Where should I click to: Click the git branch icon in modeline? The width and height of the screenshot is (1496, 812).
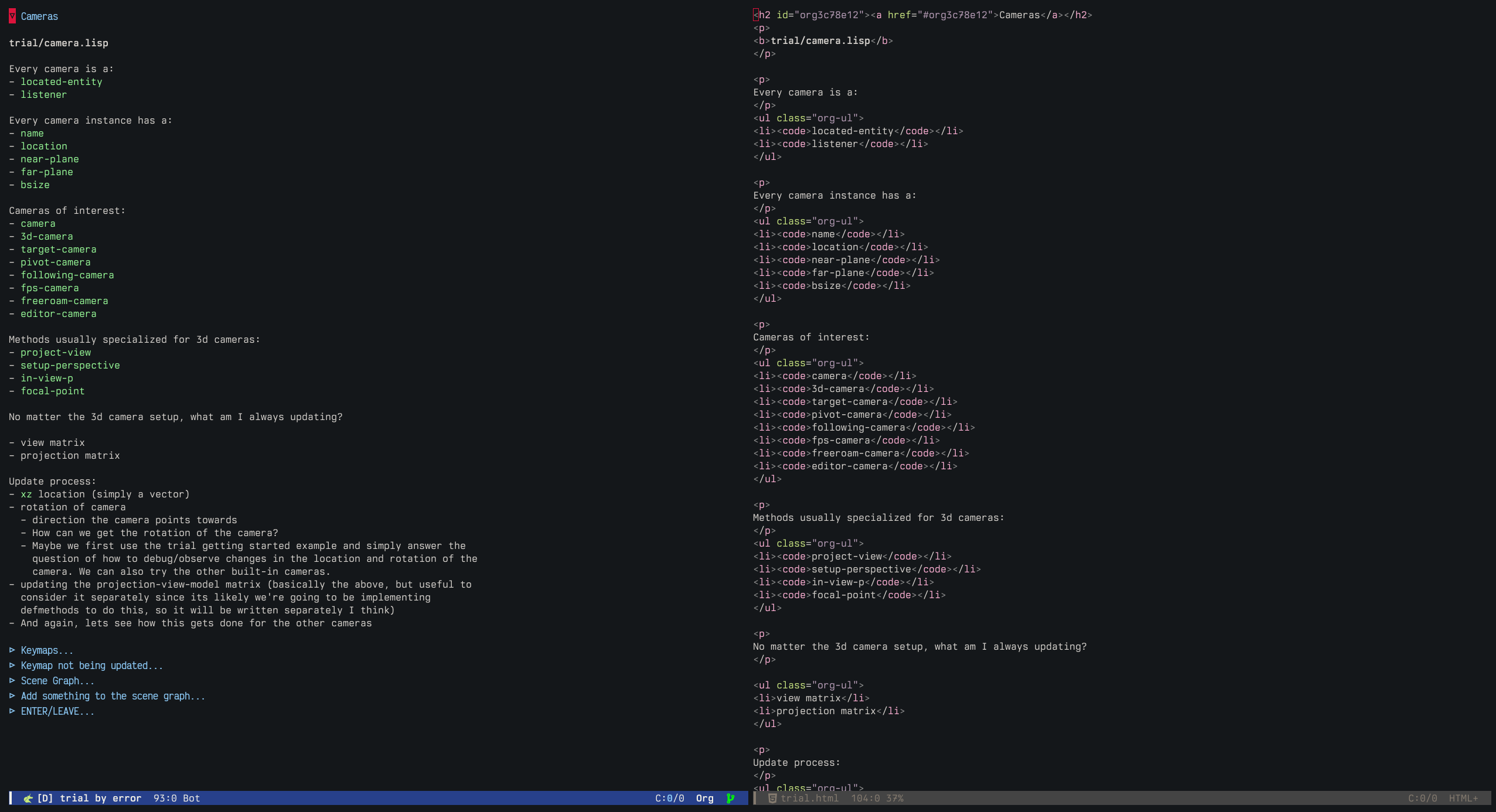[730, 798]
